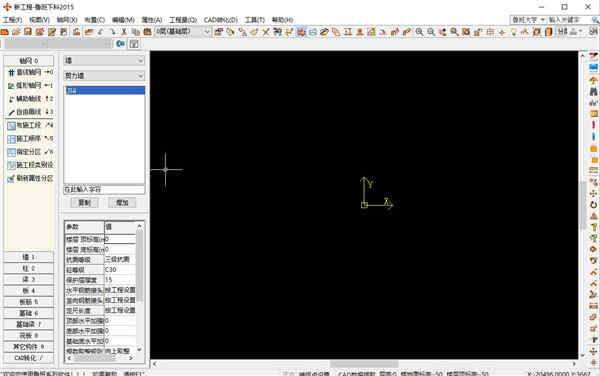The width and height of the screenshot is (600, 376).
Task: Click the rotate arrow icon on right toolbar
Action: 593,205
